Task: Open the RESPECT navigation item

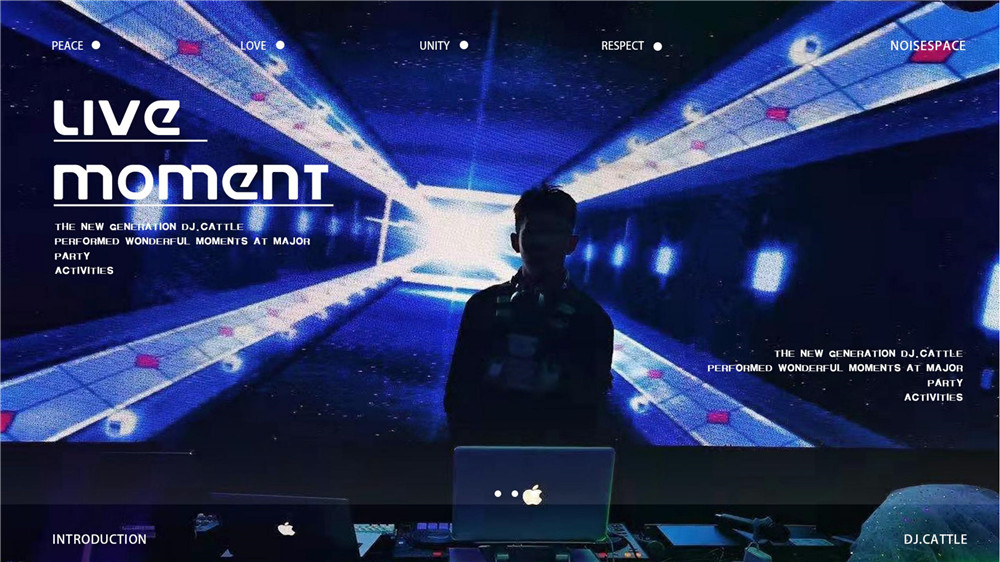Action: (622, 46)
